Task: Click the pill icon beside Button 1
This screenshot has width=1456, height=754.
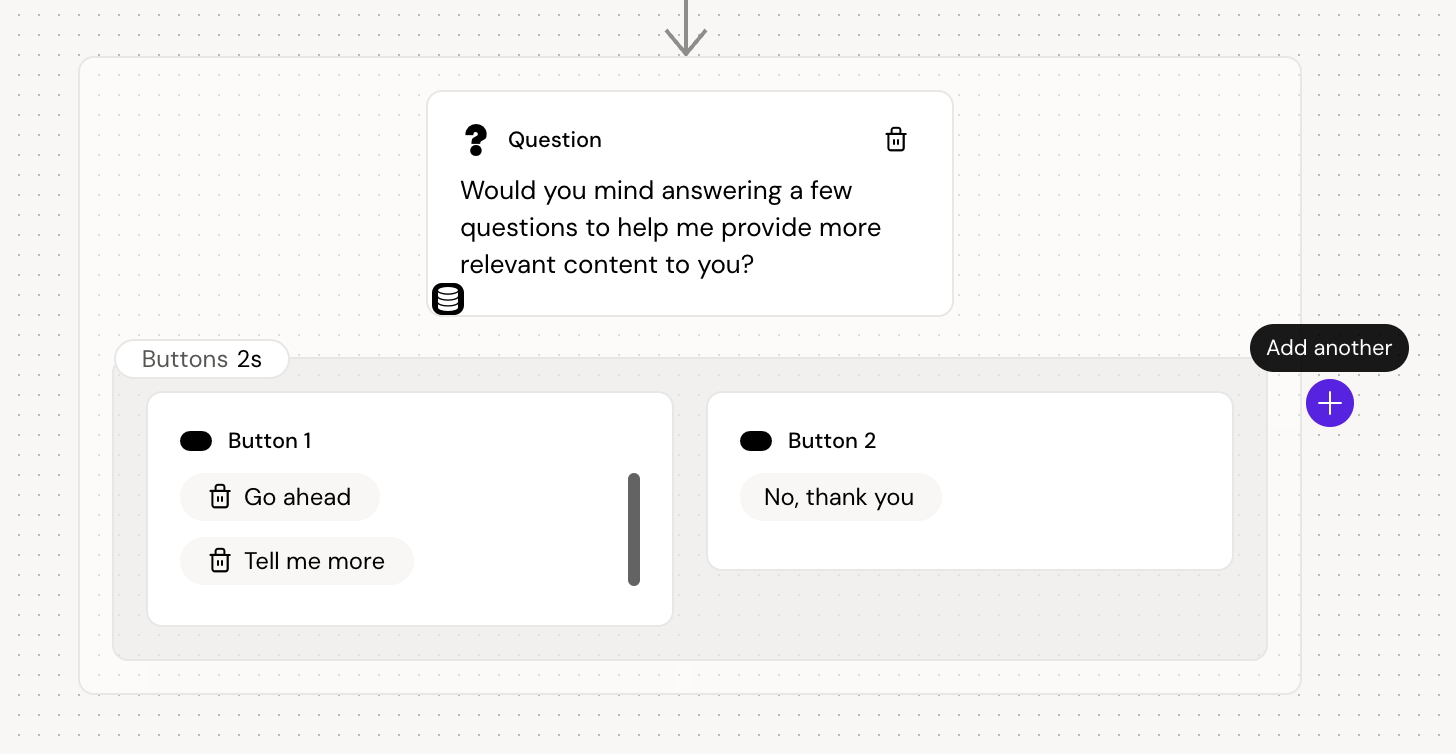Action: [x=196, y=441]
